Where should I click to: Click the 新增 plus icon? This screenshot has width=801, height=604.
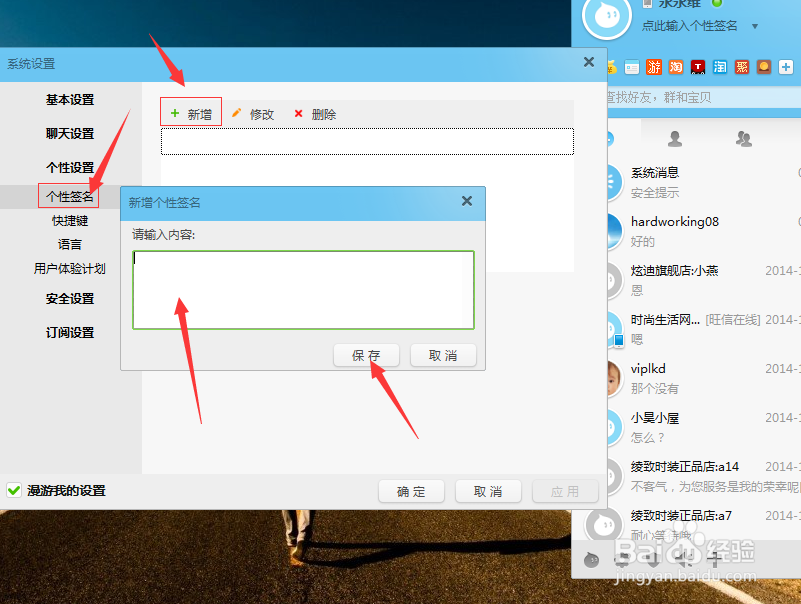(175, 113)
